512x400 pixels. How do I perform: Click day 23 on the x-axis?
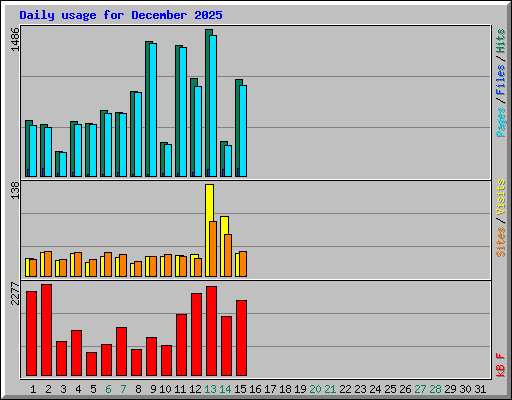(360, 389)
